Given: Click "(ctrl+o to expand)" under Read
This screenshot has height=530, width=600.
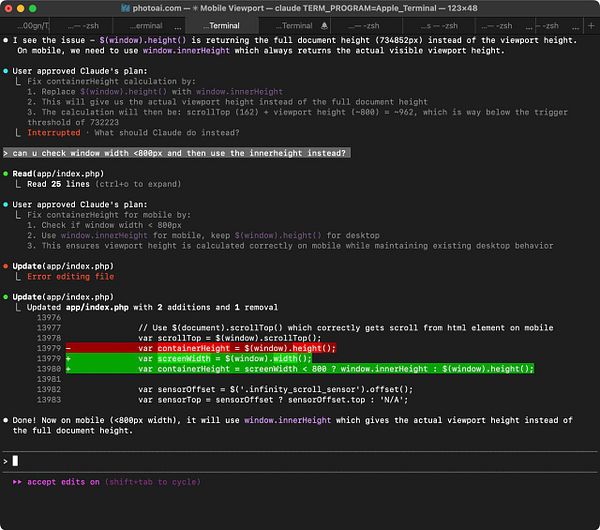Looking at the screenshot, I should pyautogui.click(x=138, y=184).
